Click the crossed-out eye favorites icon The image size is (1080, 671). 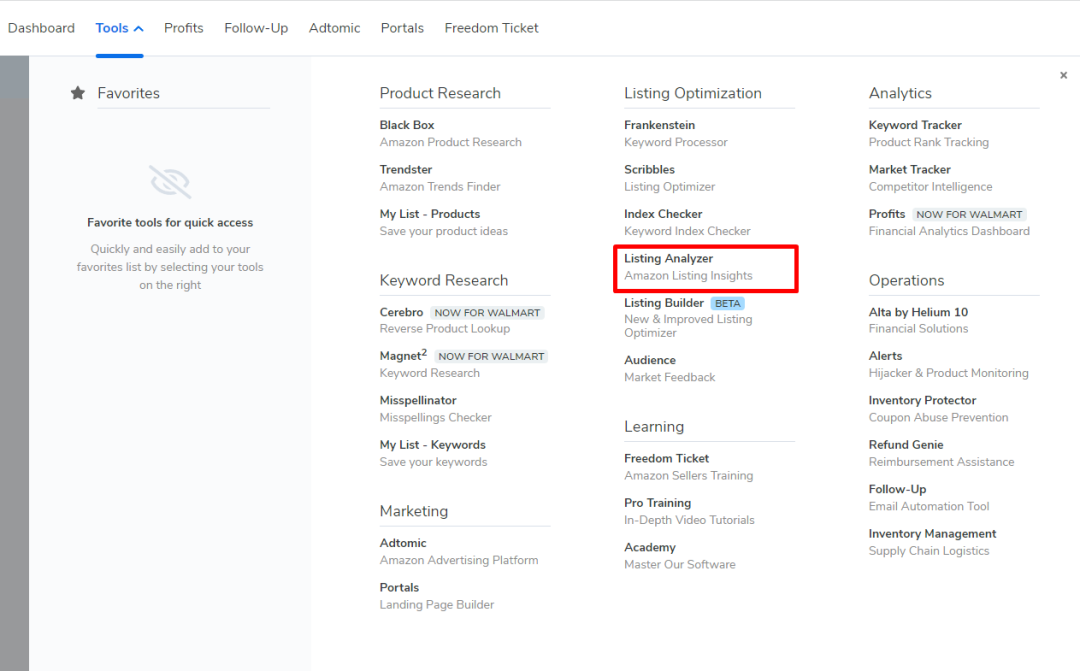(x=170, y=183)
